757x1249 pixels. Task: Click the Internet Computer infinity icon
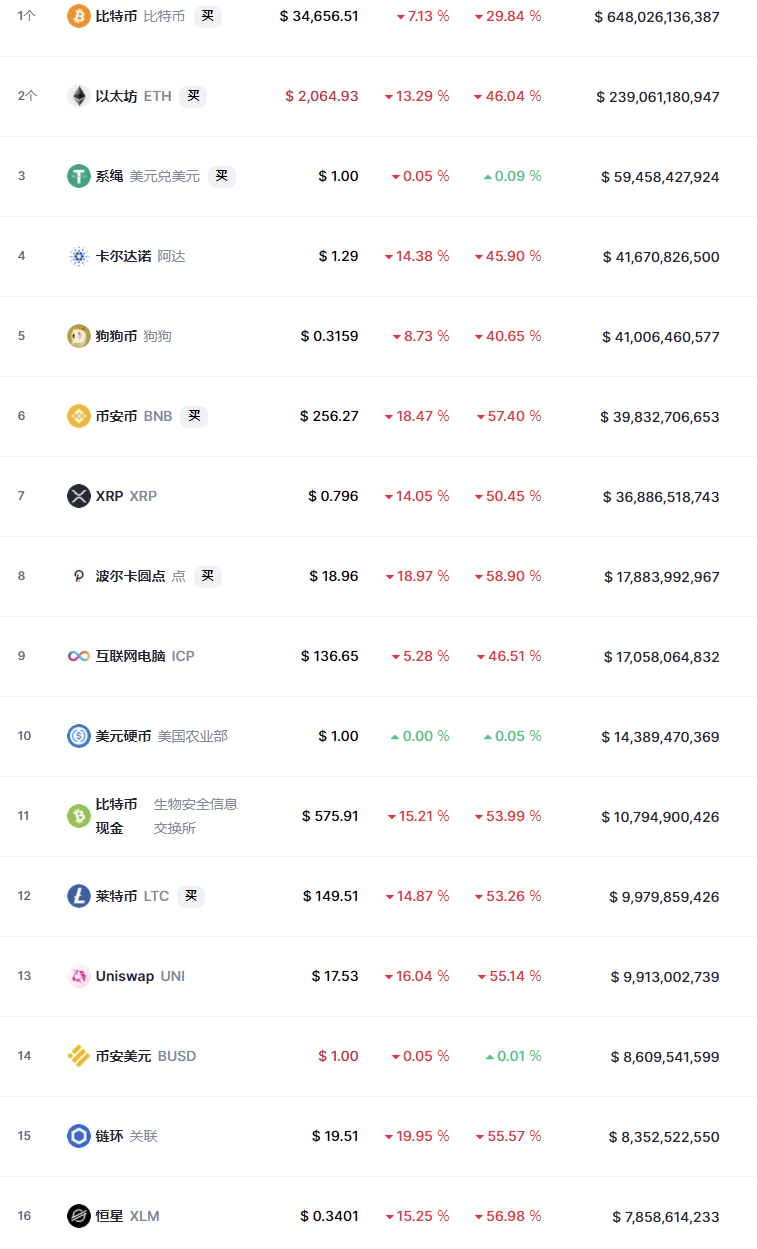pos(78,656)
